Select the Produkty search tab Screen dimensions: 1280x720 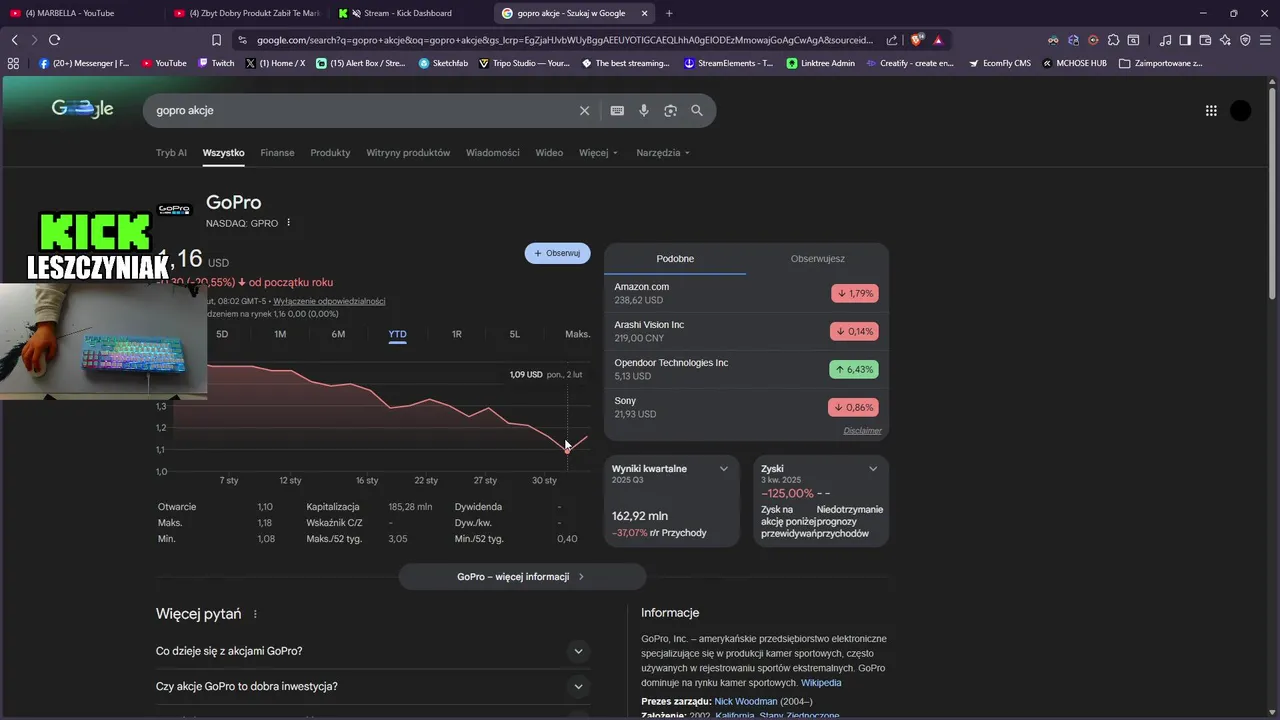click(330, 153)
